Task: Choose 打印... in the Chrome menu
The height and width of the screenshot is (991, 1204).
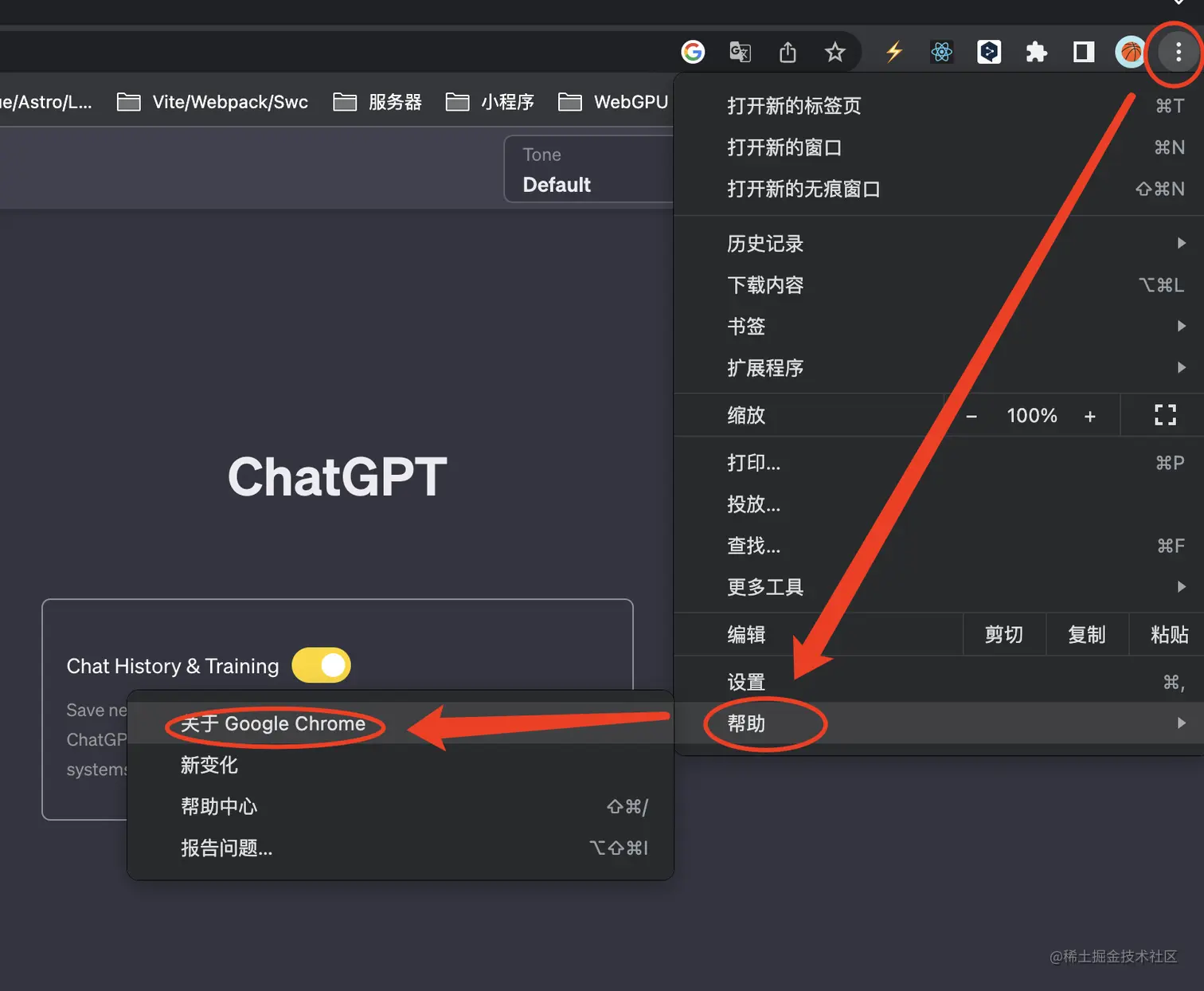Action: click(x=939, y=463)
